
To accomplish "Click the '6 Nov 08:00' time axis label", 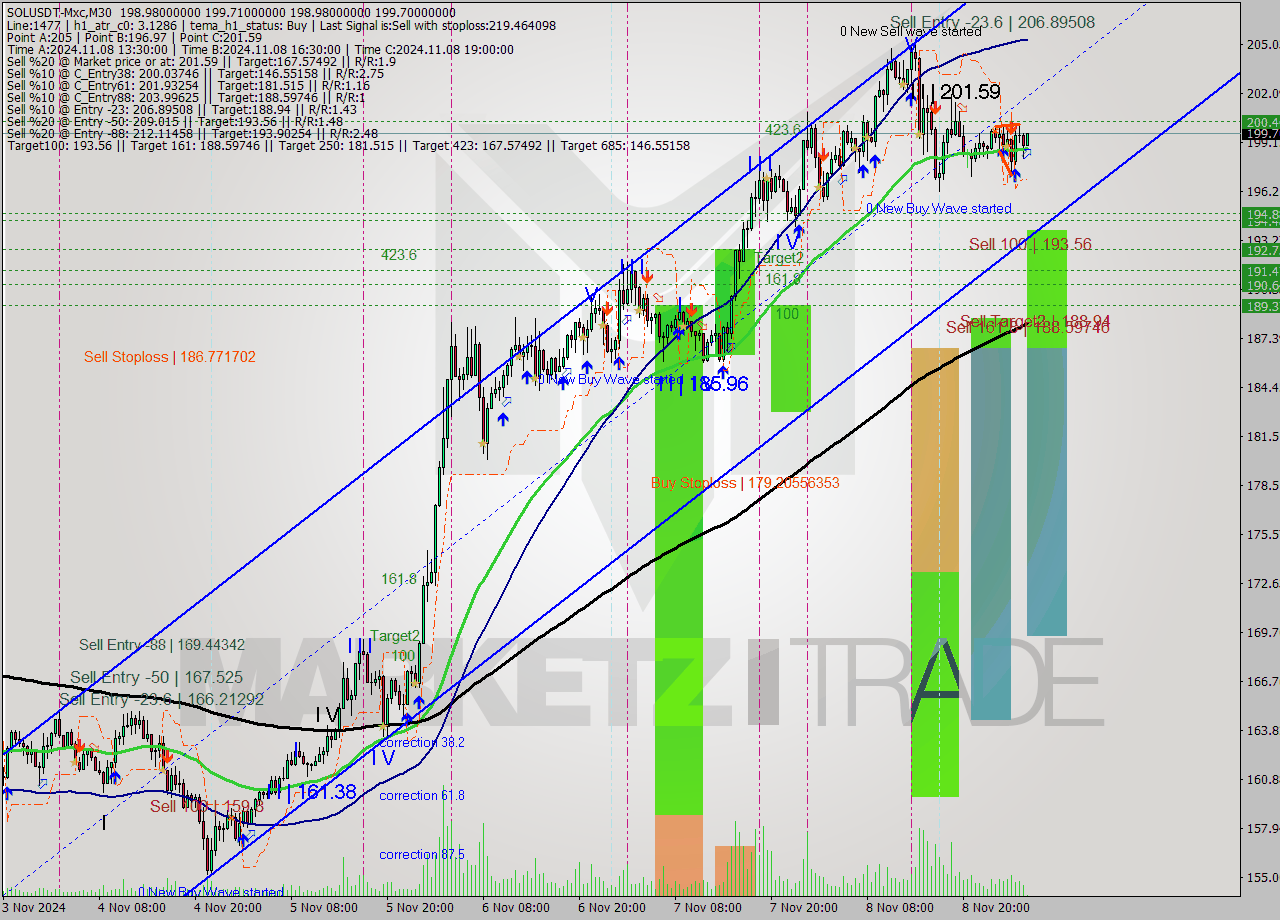I will tap(515, 908).
